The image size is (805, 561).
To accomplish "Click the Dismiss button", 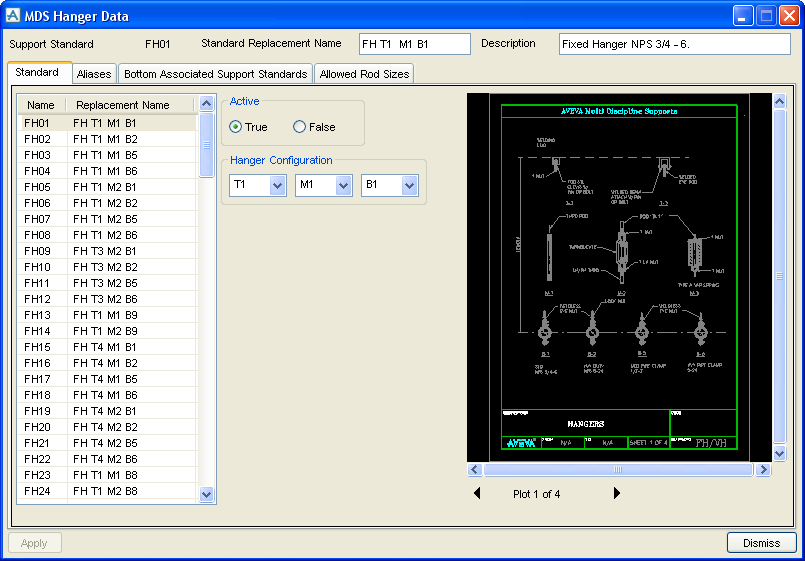I will pyautogui.click(x=762, y=543).
